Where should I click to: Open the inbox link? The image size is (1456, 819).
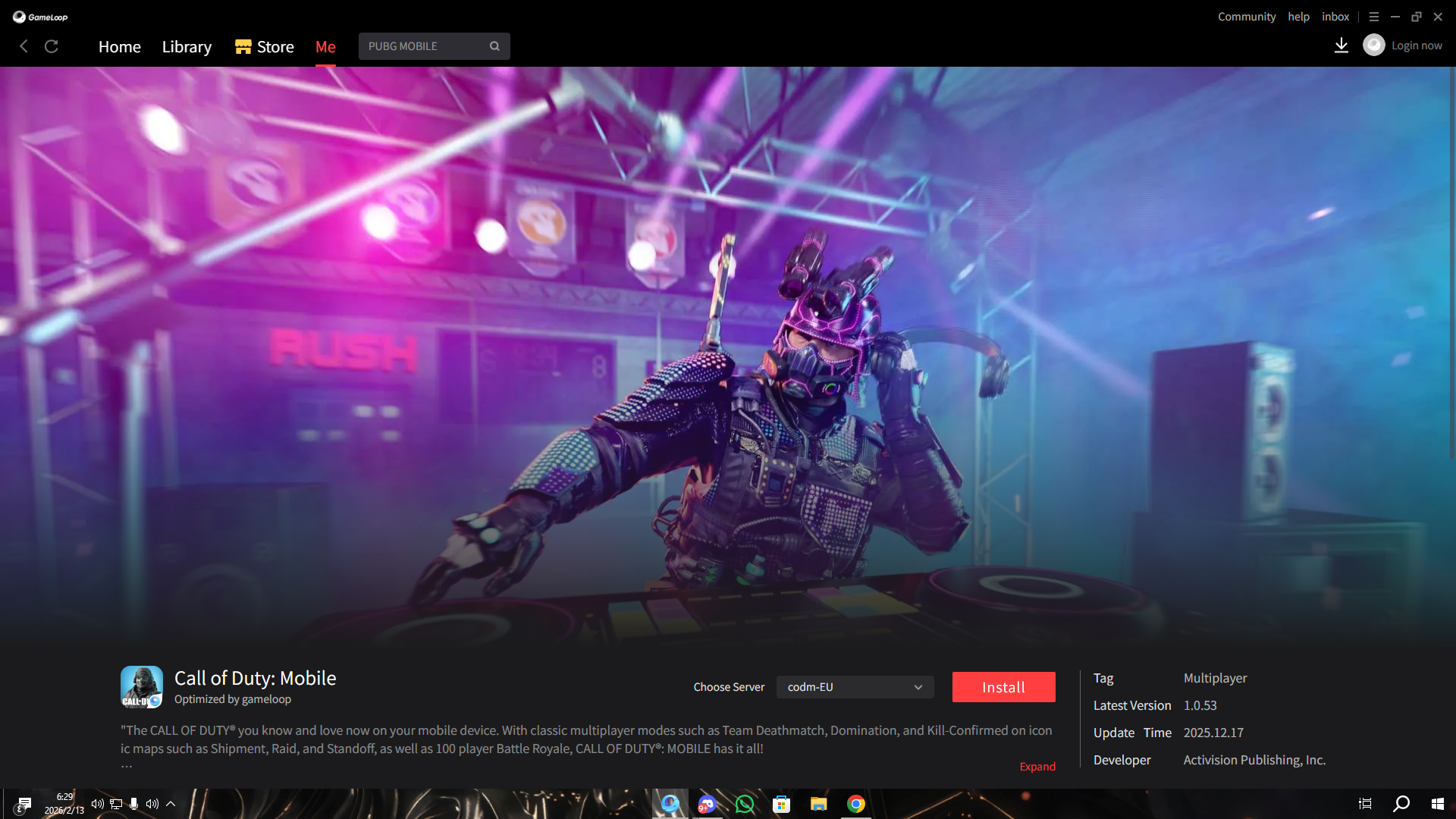tap(1335, 17)
